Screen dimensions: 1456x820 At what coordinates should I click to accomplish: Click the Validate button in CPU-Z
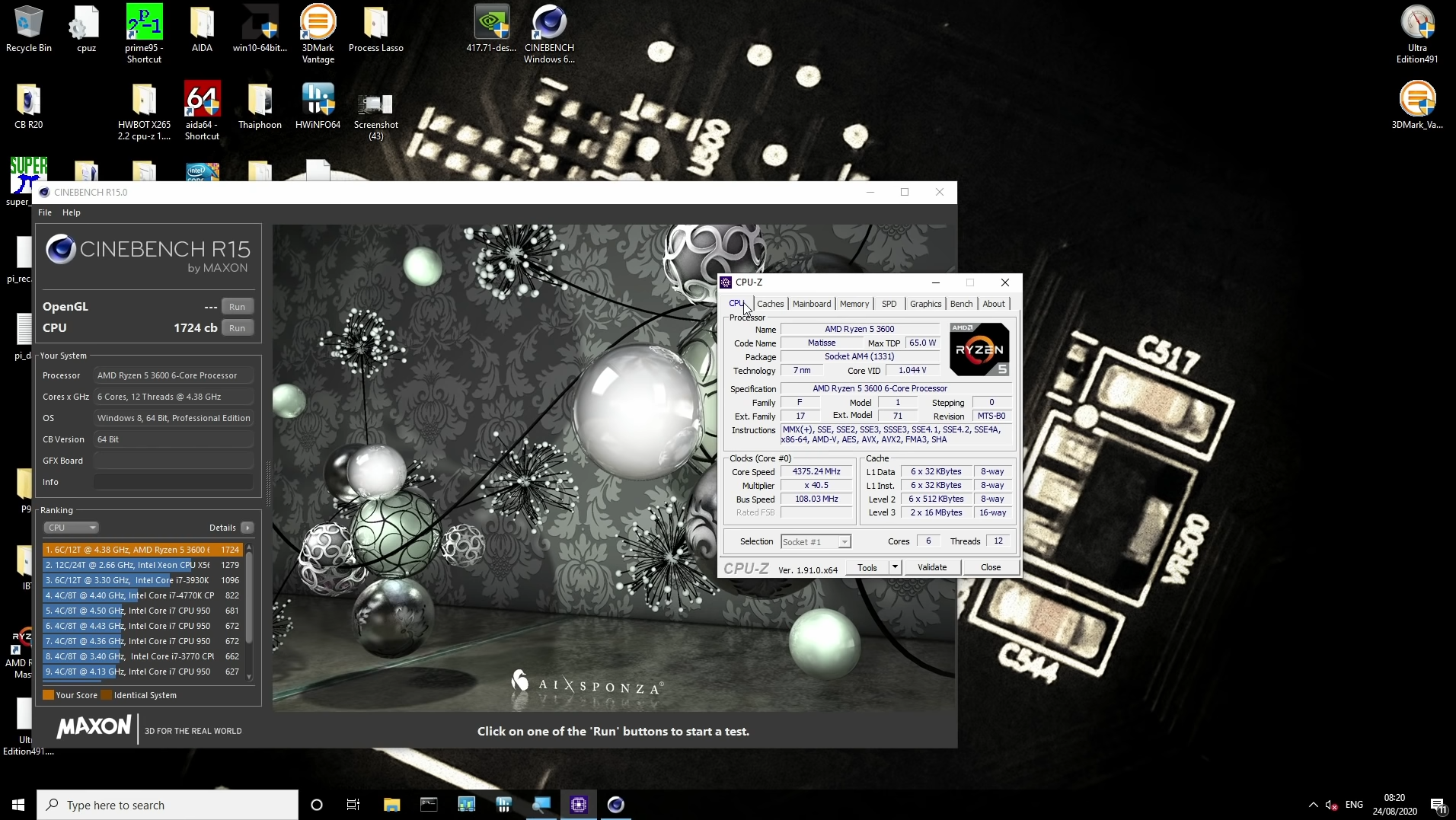(932, 568)
